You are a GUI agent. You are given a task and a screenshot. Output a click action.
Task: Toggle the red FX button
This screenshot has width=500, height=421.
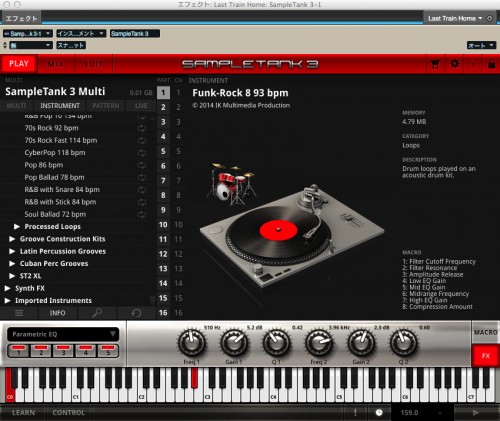(x=486, y=356)
